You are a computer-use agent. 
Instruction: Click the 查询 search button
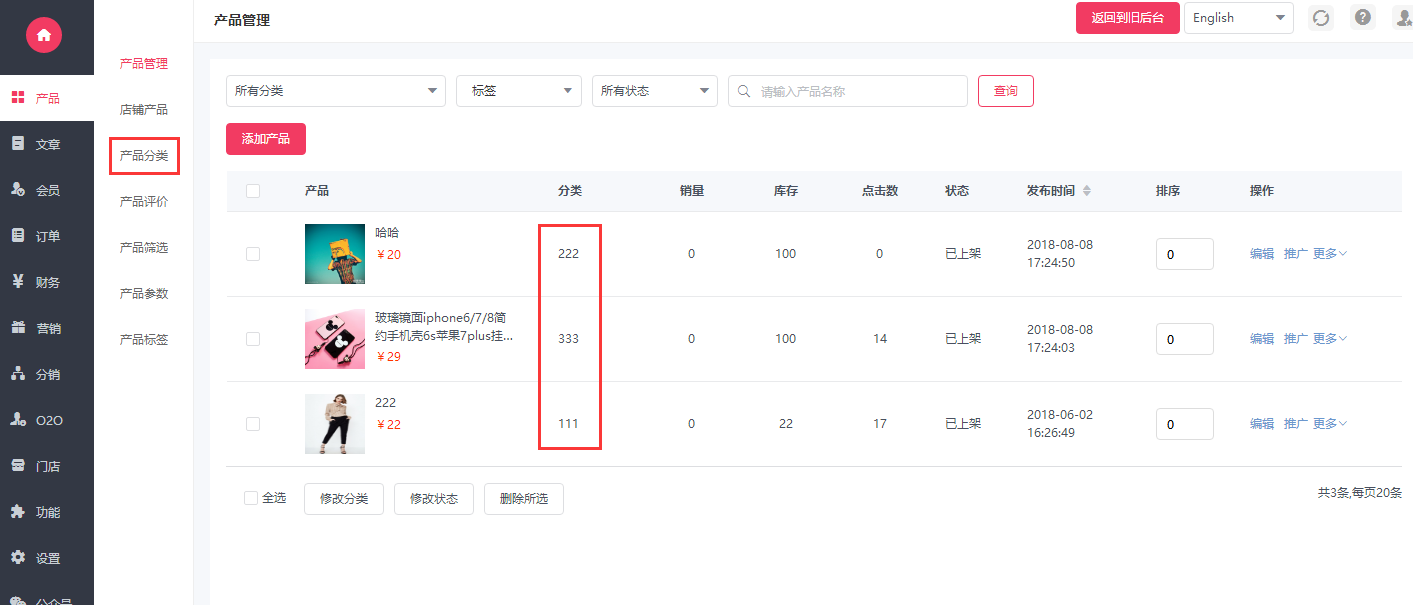coord(1005,91)
